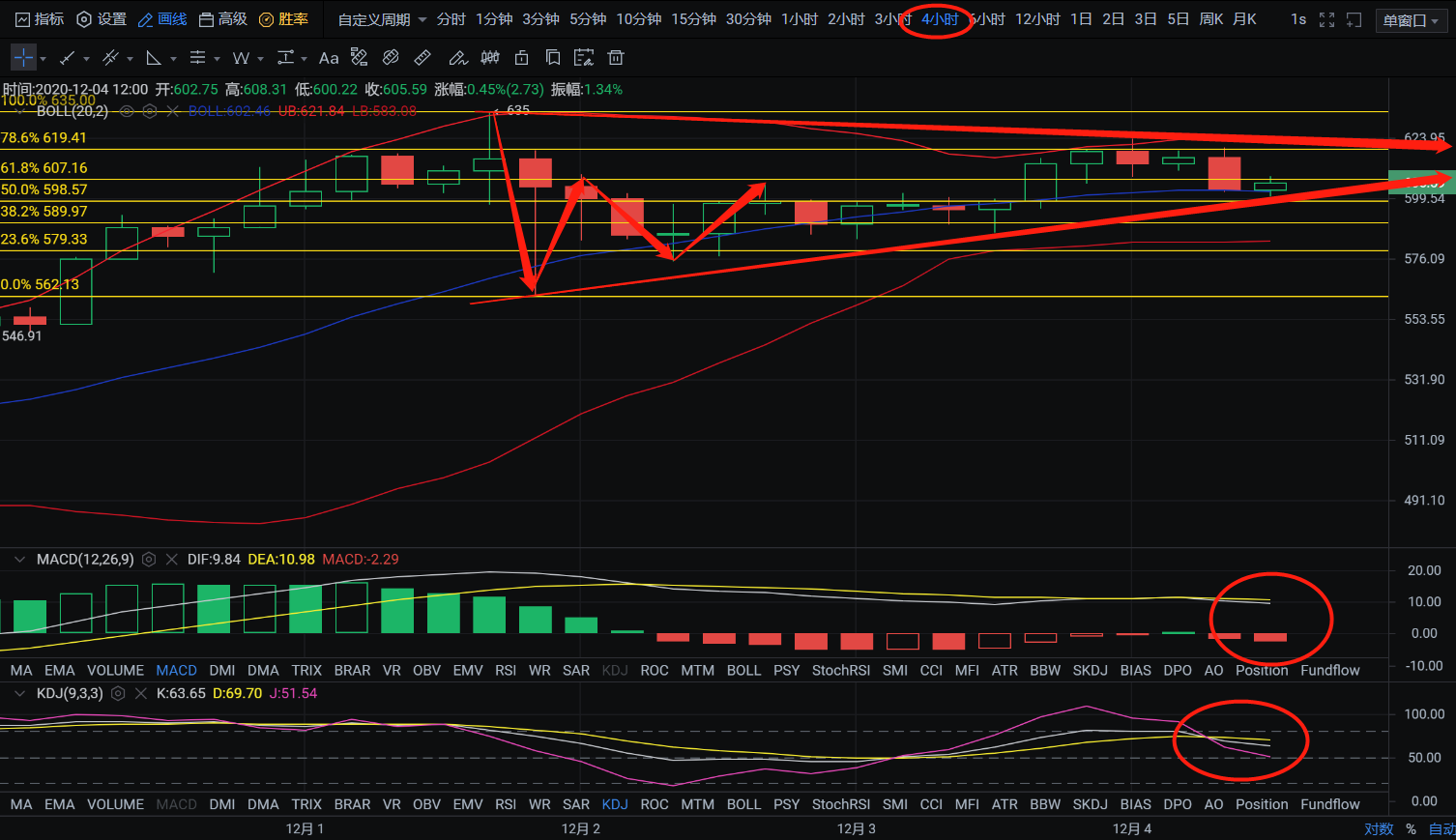1456x840 pixels.
Task: Toggle BOLL indicator visibility eye
Action: pos(127,111)
